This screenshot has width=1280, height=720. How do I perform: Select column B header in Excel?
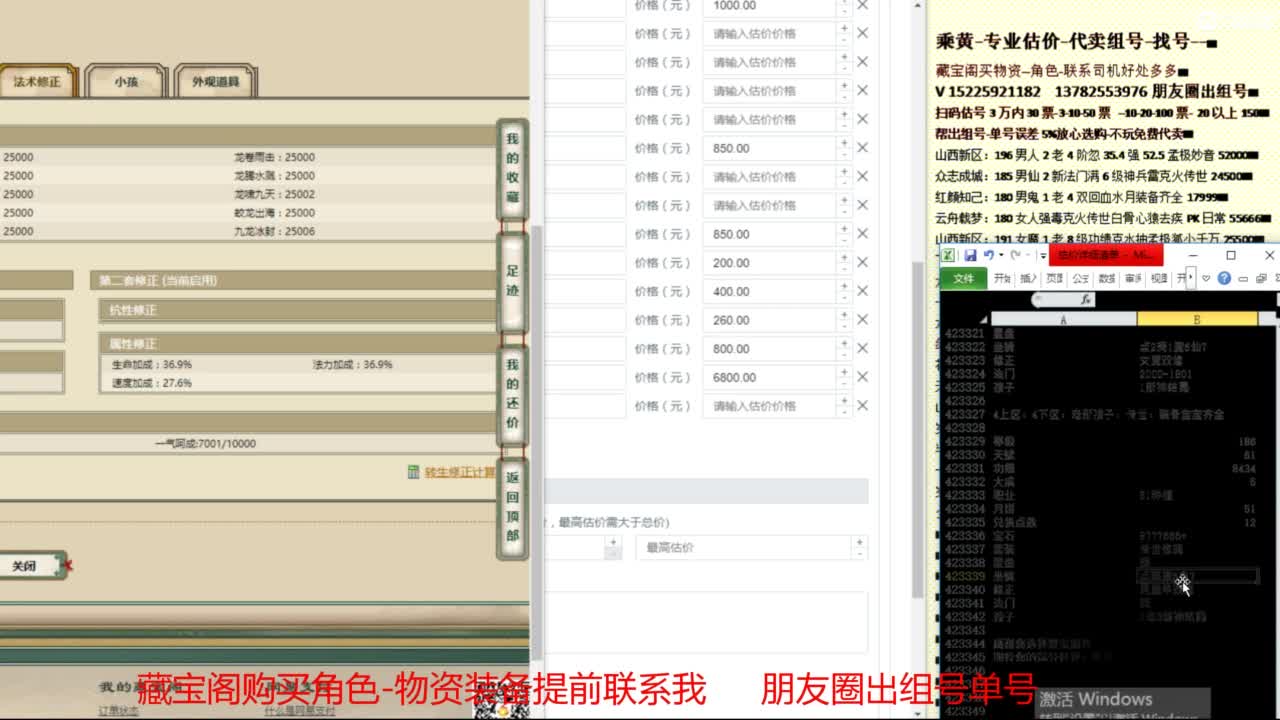click(x=1197, y=319)
